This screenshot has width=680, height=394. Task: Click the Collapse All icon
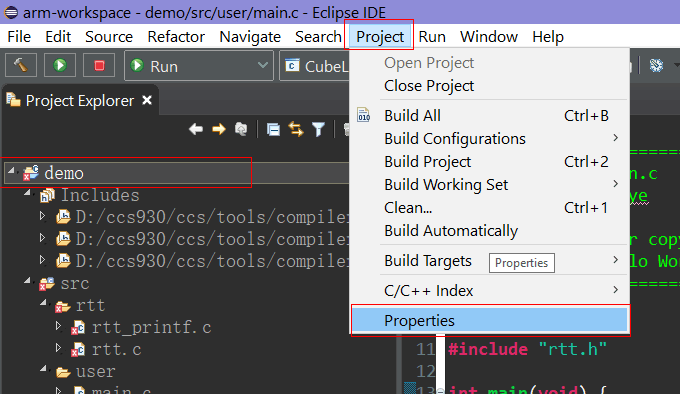[x=273, y=130]
